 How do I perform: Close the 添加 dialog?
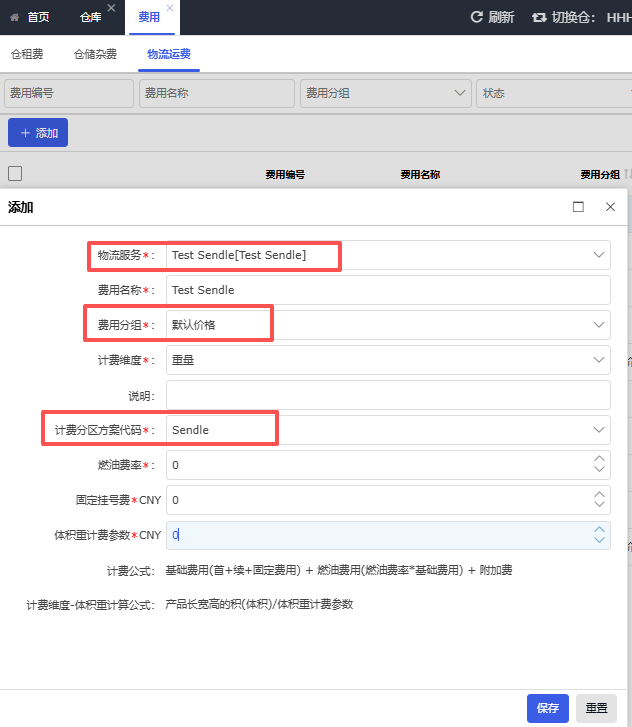coord(610,207)
